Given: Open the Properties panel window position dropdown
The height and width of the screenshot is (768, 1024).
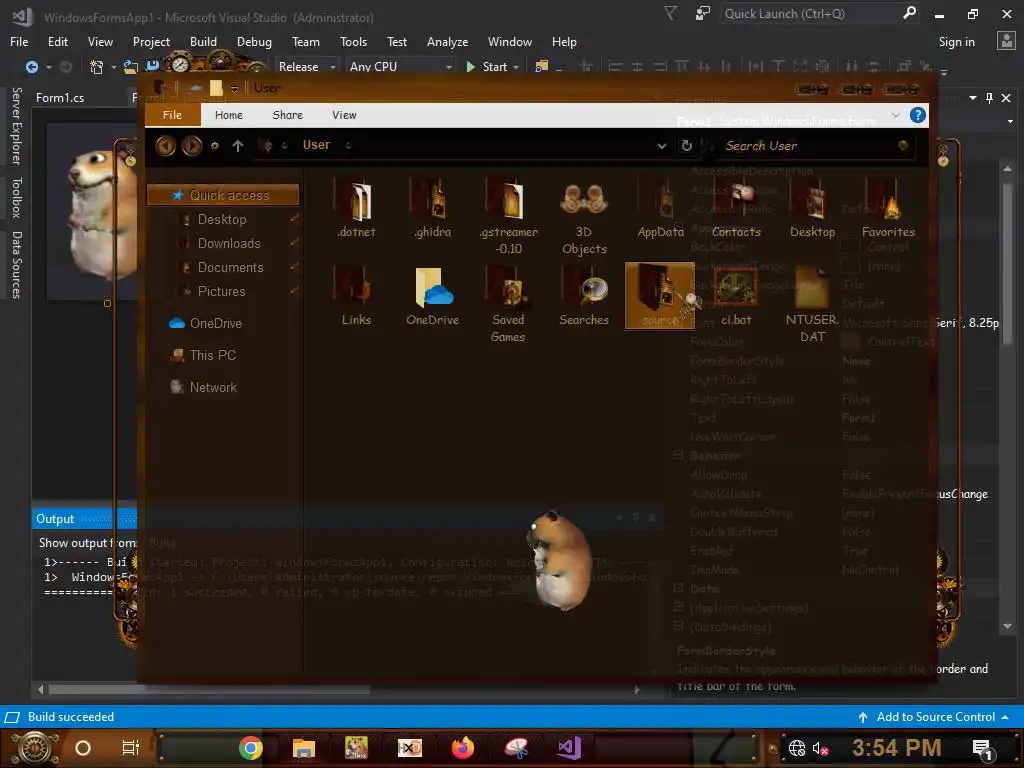Looking at the screenshot, I should pos(973,98).
